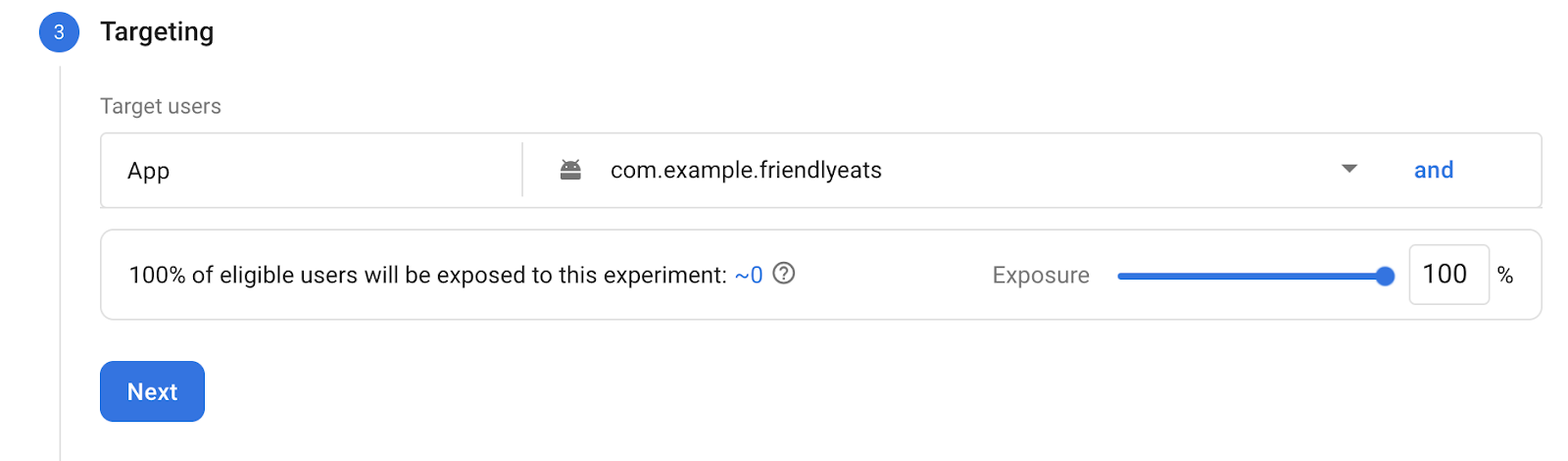Click the '100% of eligible users' sentence
The image size is (1568, 461).
427,276
